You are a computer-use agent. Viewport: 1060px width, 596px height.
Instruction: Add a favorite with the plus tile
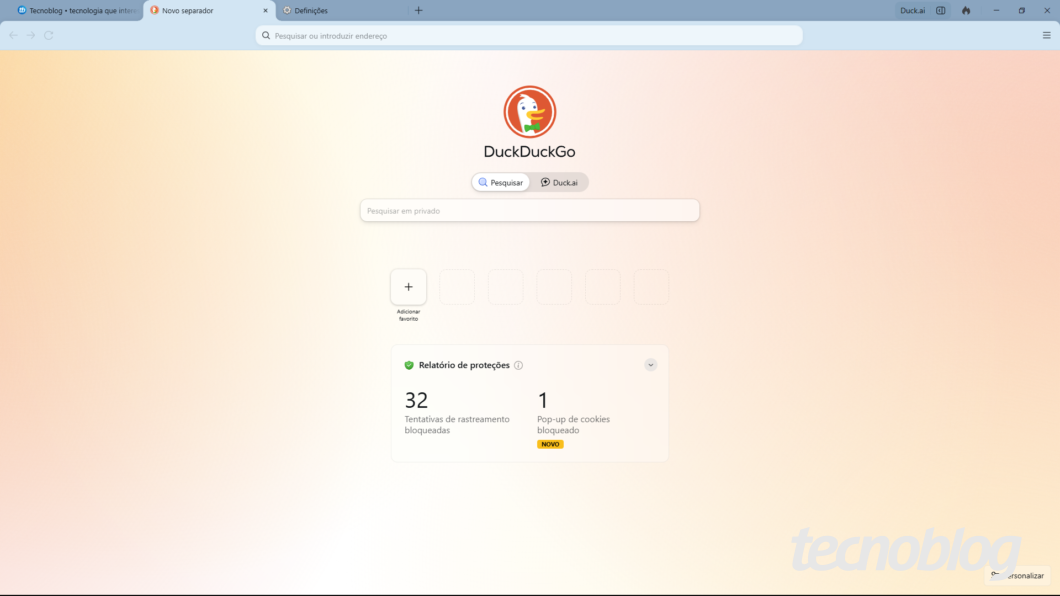coord(408,287)
